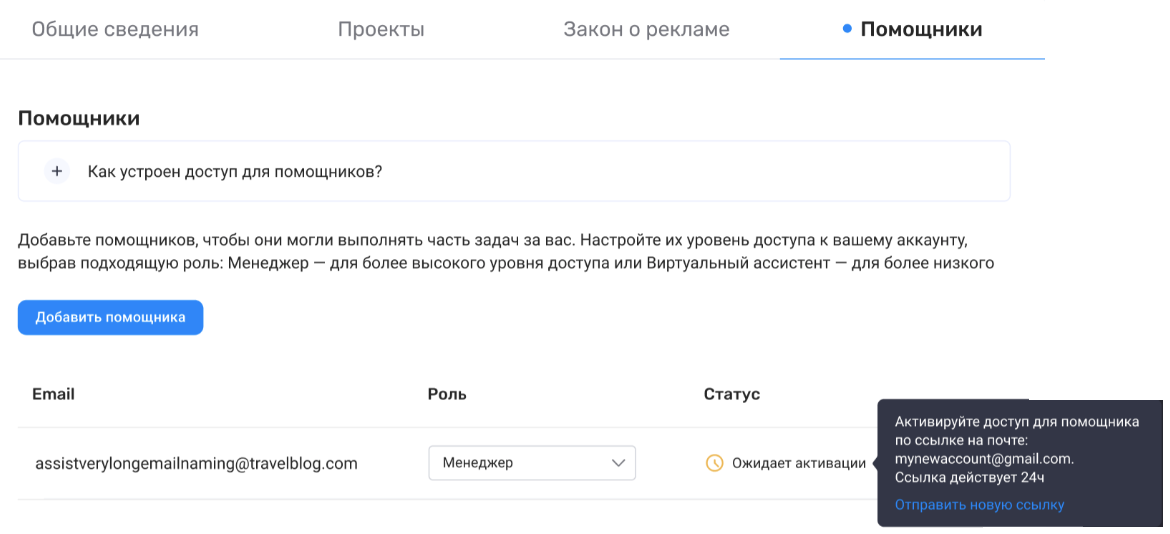Click the blue dot next to the Помощники tab
1170x534 pixels.
(x=847, y=29)
